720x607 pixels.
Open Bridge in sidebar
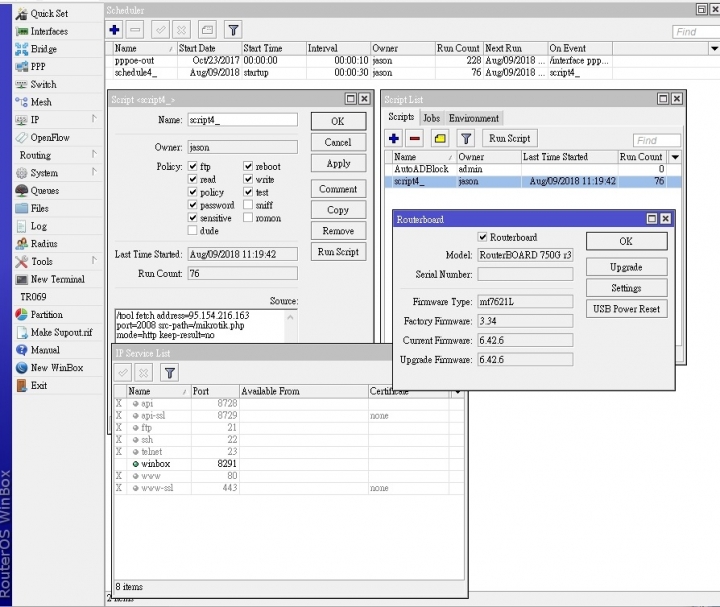click(43, 49)
